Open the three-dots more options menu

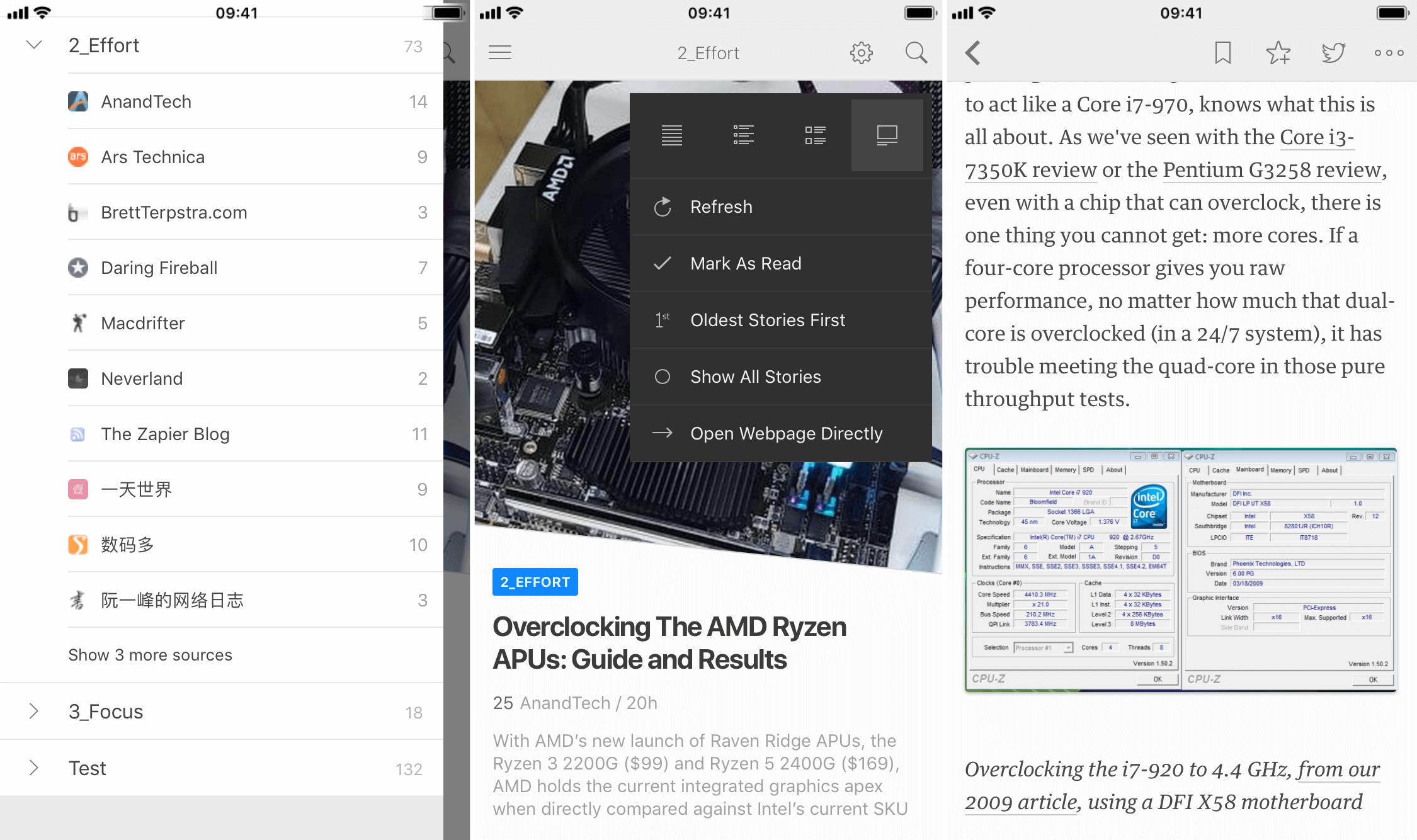(x=1389, y=53)
